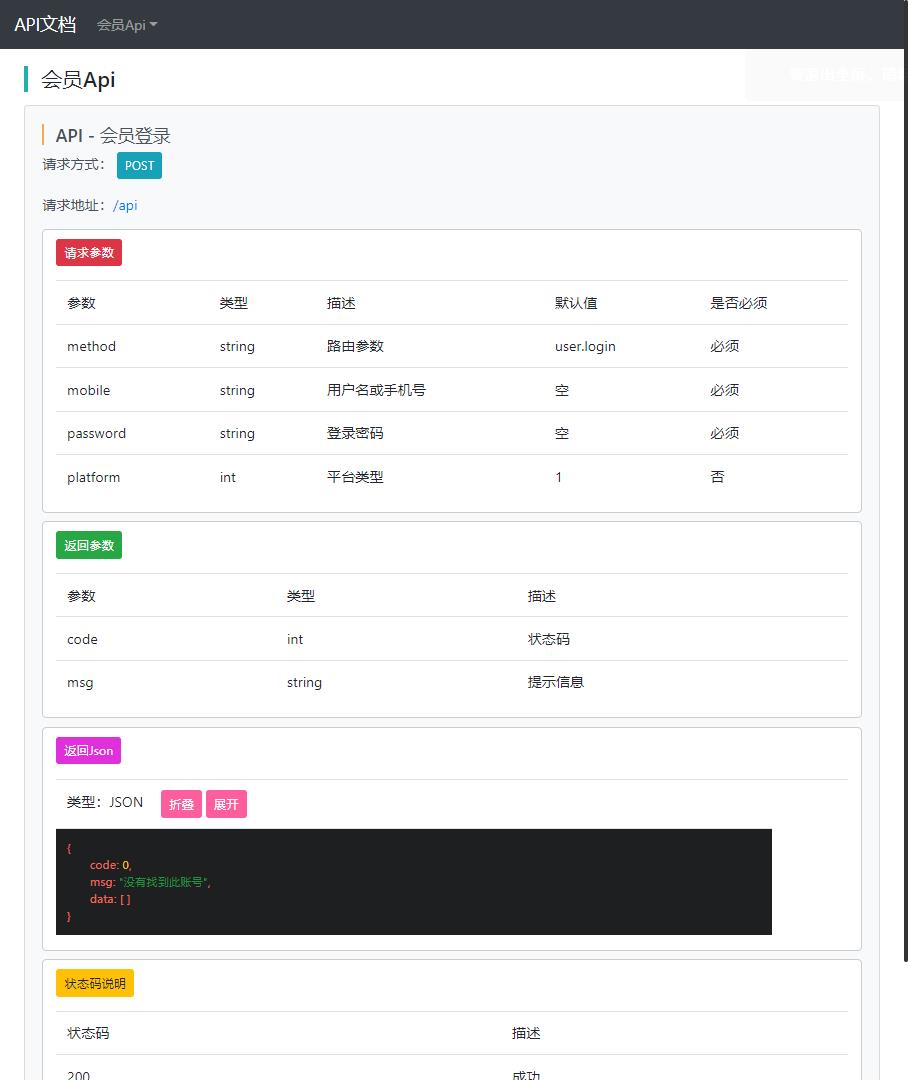Click the 用户名或手机号 description cell
The width and height of the screenshot is (908, 1080).
(x=376, y=391)
